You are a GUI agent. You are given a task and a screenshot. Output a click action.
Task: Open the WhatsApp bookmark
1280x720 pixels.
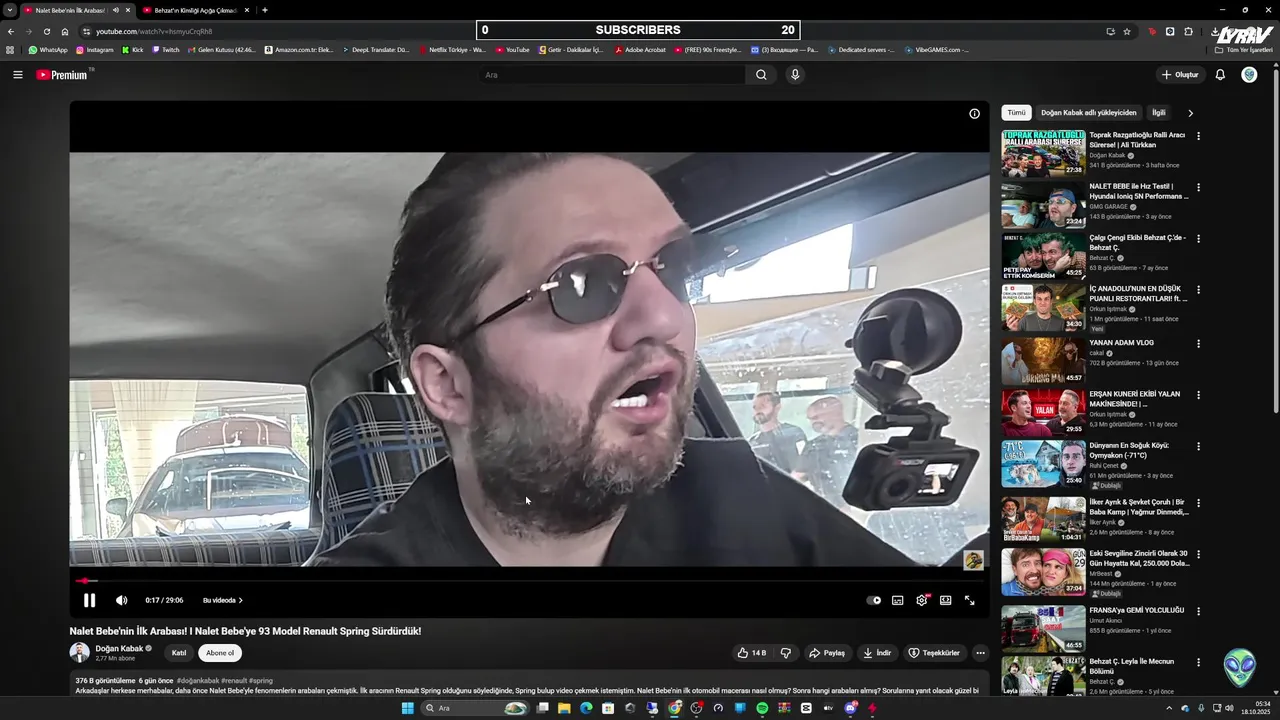pos(48,49)
